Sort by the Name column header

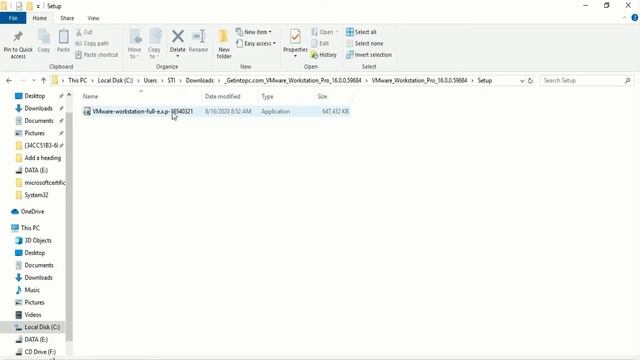tap(90, 97)
